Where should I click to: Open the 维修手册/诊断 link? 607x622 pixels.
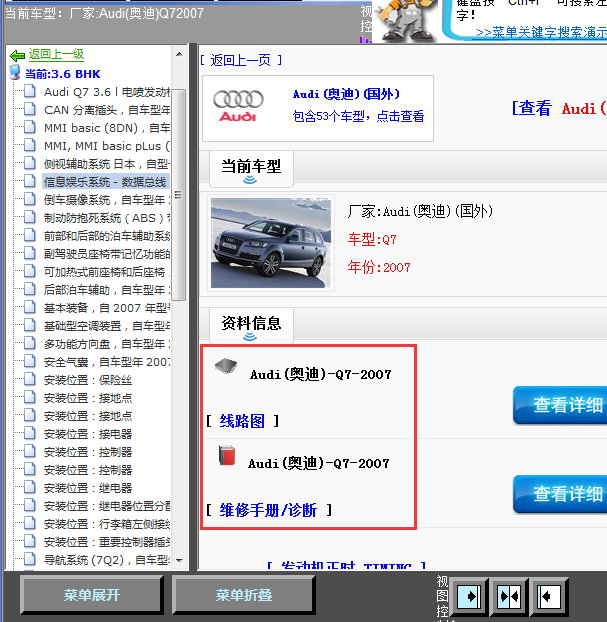pos(268,510)
